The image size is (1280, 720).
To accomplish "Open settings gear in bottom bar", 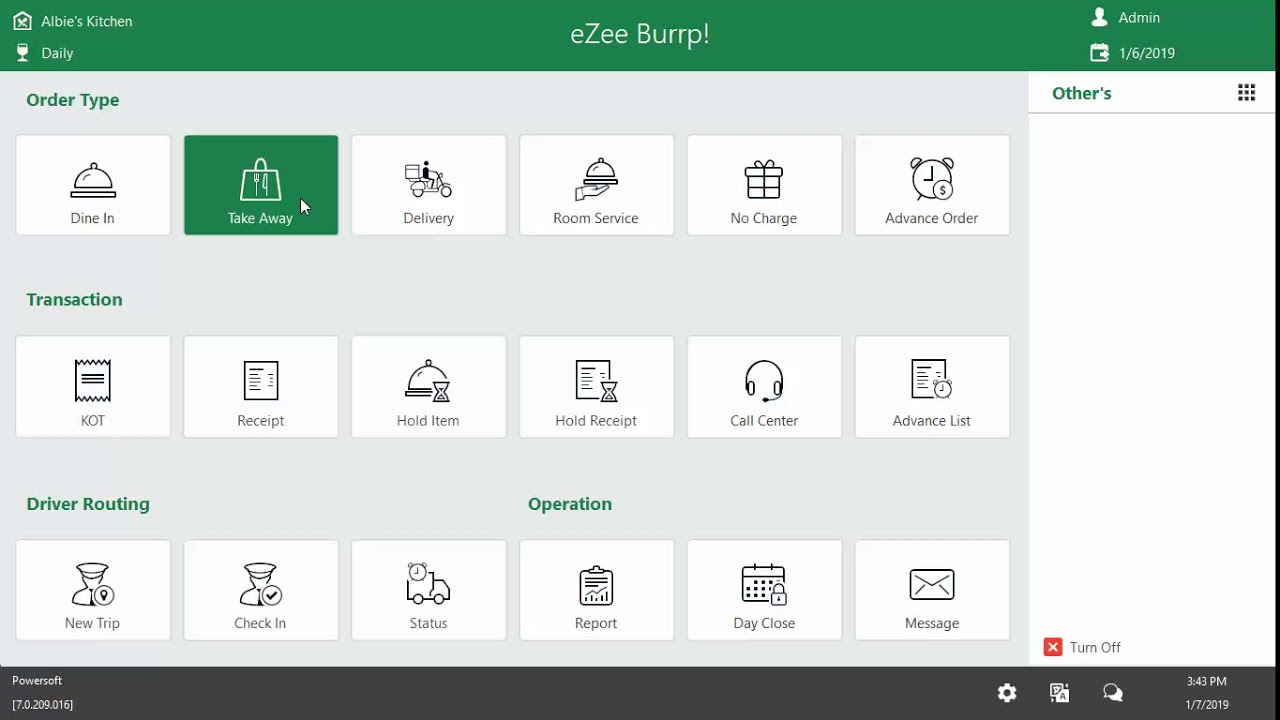I will pyautogui.click(x=1007, y=693).
